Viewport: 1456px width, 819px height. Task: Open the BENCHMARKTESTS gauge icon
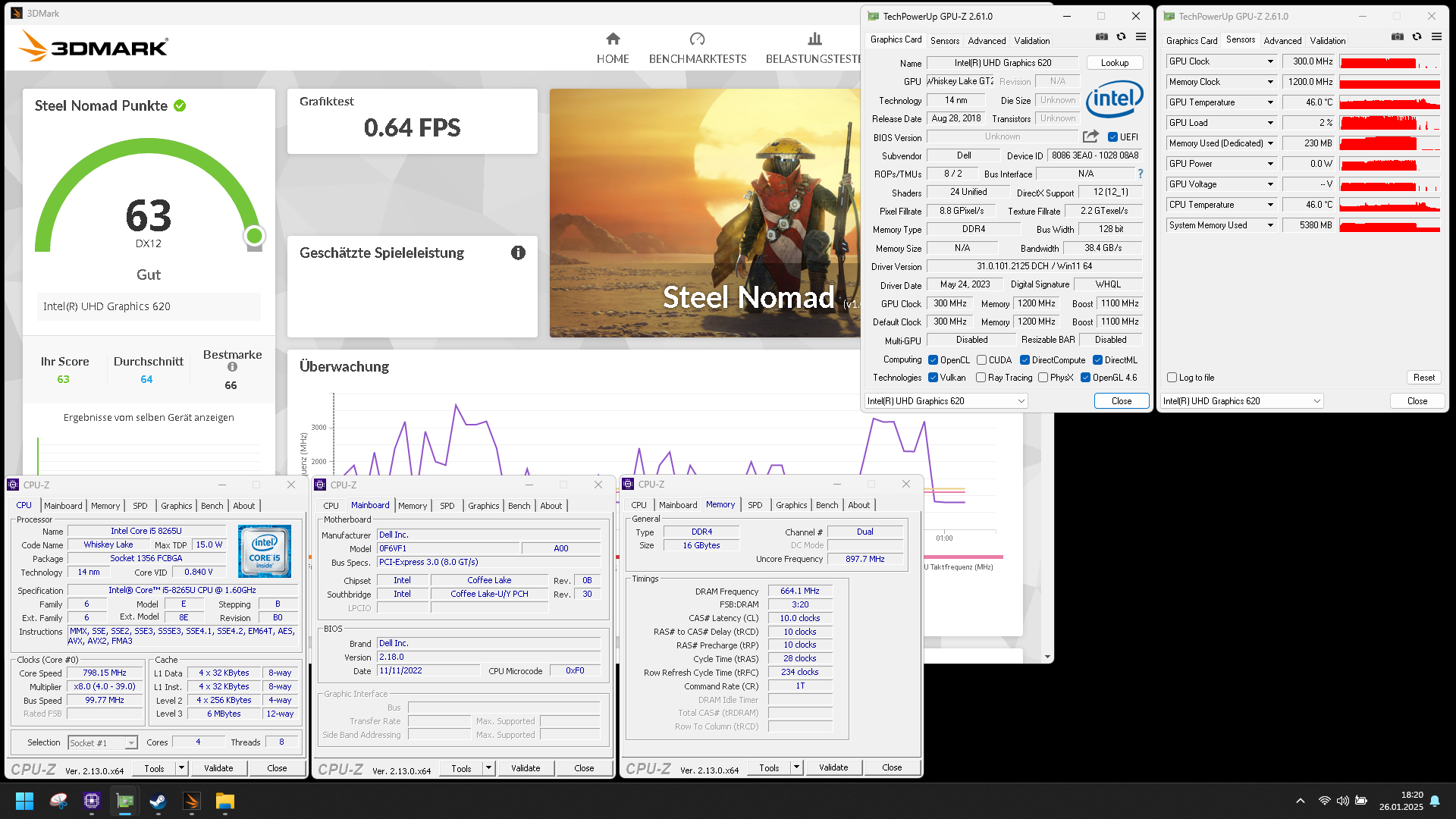(x=697, y=39)
